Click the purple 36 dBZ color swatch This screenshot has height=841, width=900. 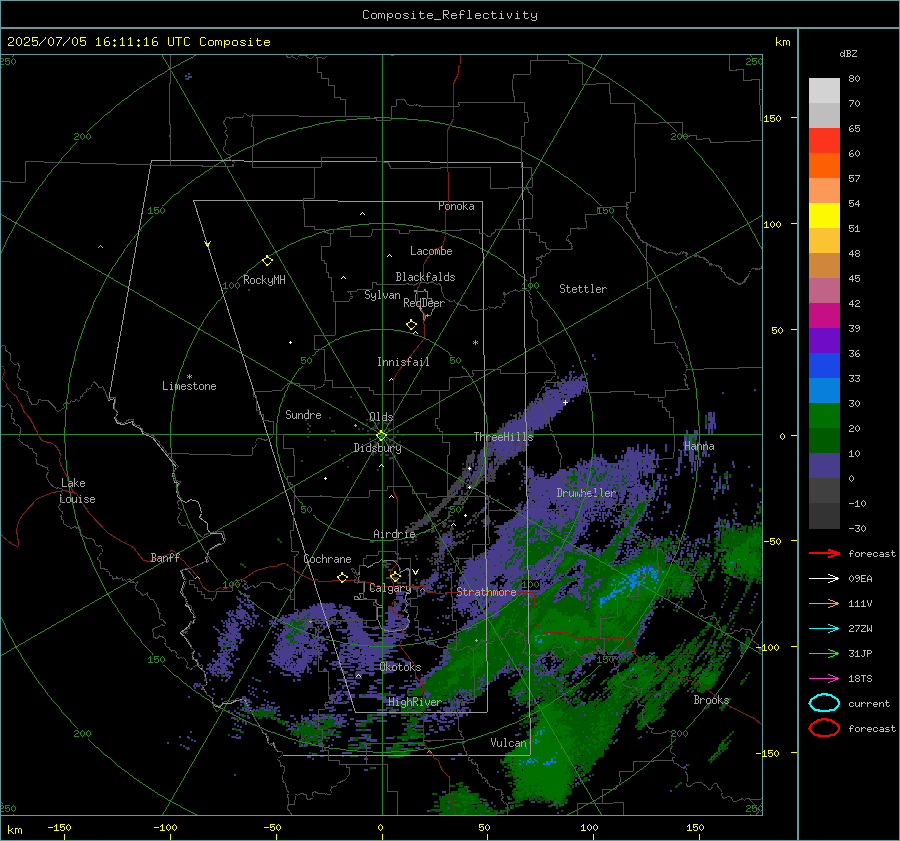pos(824,340)
